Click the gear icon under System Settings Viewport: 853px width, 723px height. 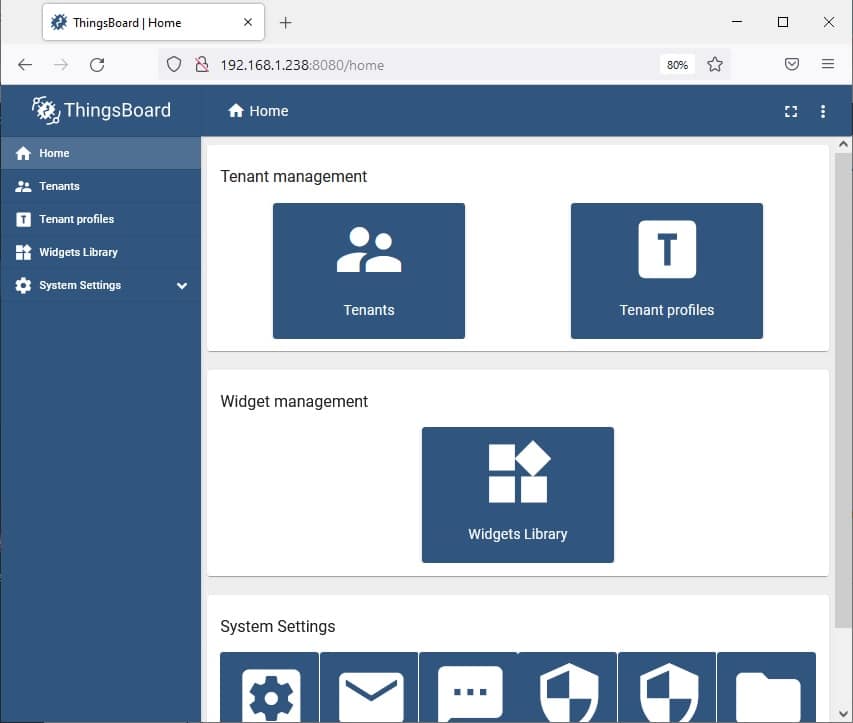point(268,693)
